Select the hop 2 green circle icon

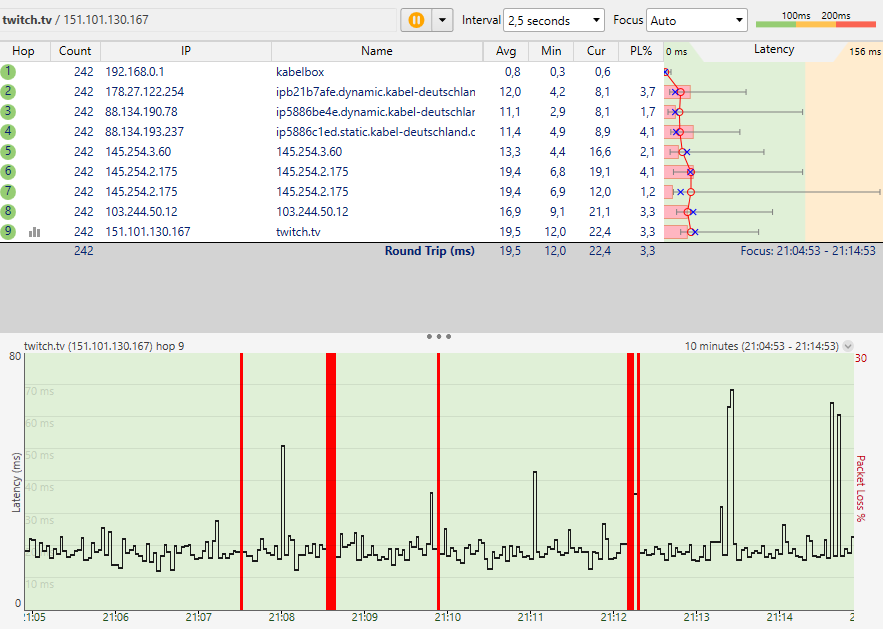tap(9, 92)
